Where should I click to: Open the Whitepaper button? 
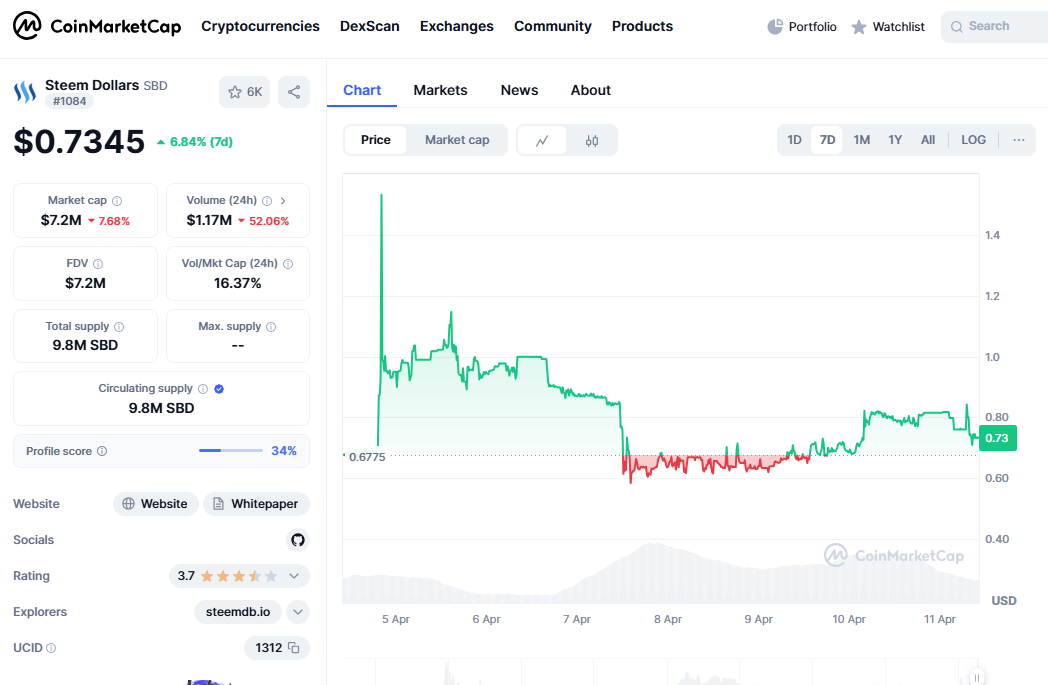coord(257,504)
